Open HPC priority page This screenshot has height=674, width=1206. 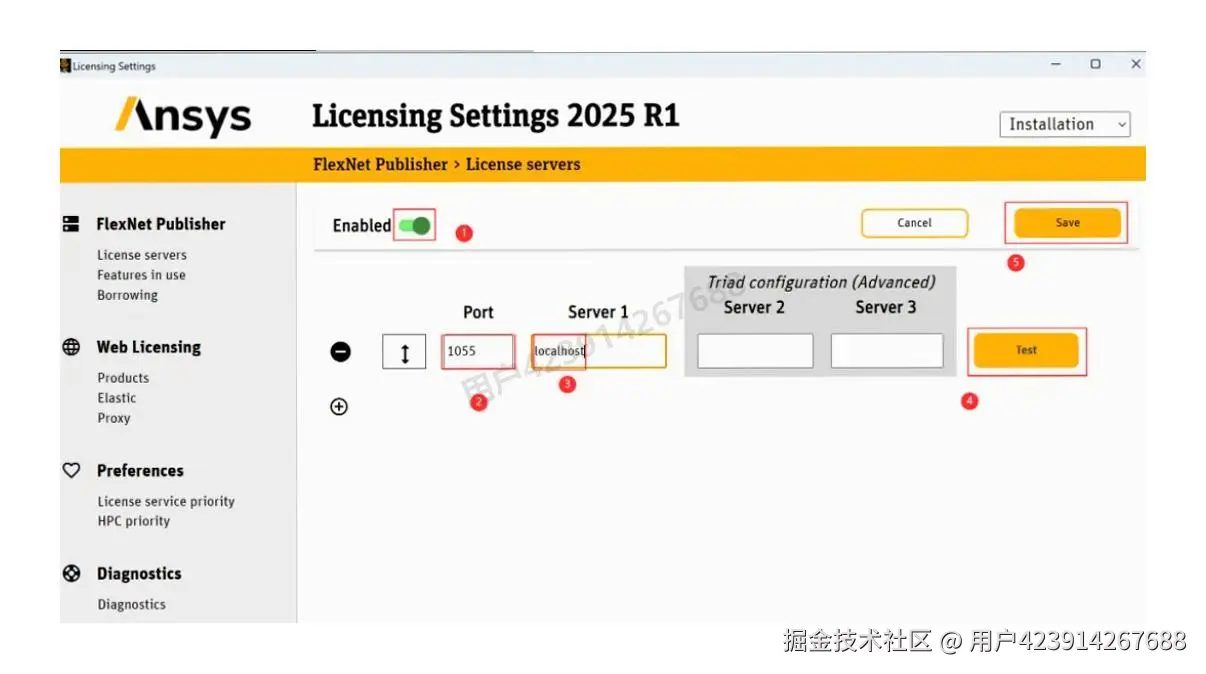click(x=134, y=521)
